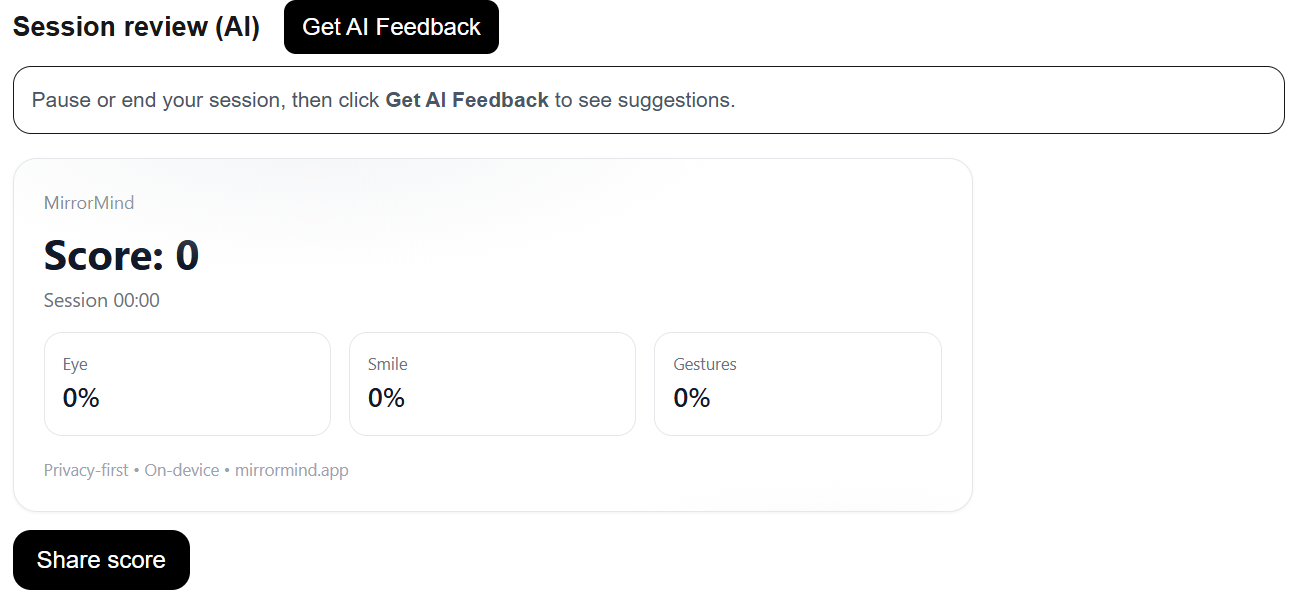Image resolution: width=1296 pixels, height=601 pixels.
Task: Select the Eye percentage card
Action: [x=187, y=384]
